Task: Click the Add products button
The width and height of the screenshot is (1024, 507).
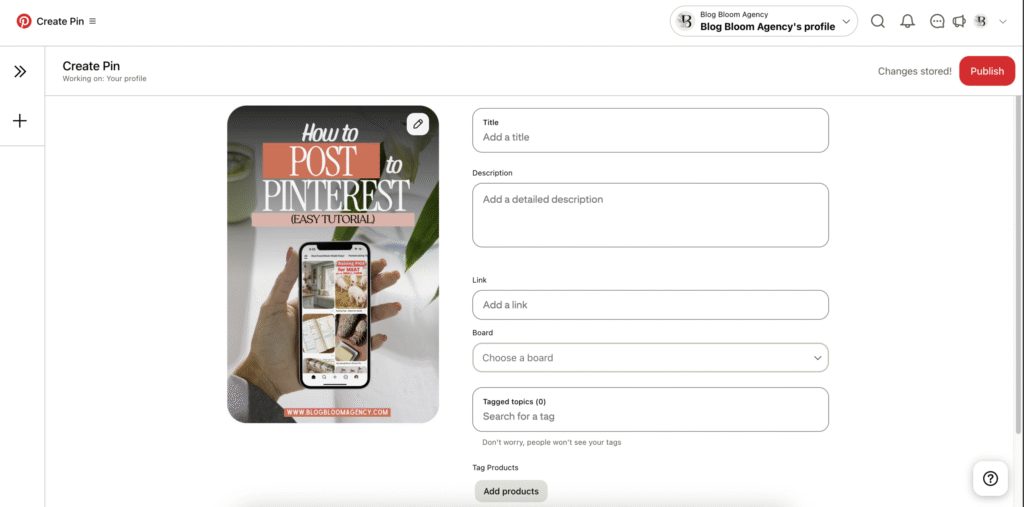Action: (511, 491)
